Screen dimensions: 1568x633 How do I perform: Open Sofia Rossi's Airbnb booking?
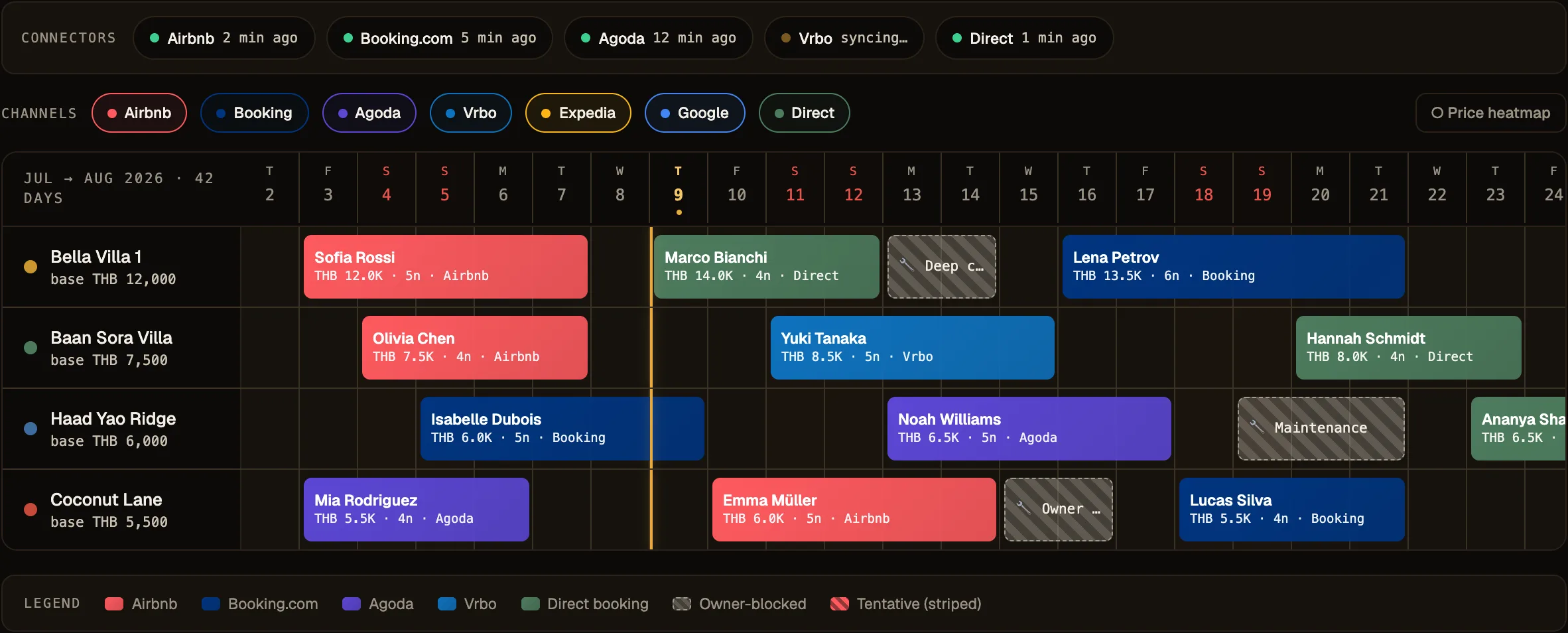coord(446,267)
